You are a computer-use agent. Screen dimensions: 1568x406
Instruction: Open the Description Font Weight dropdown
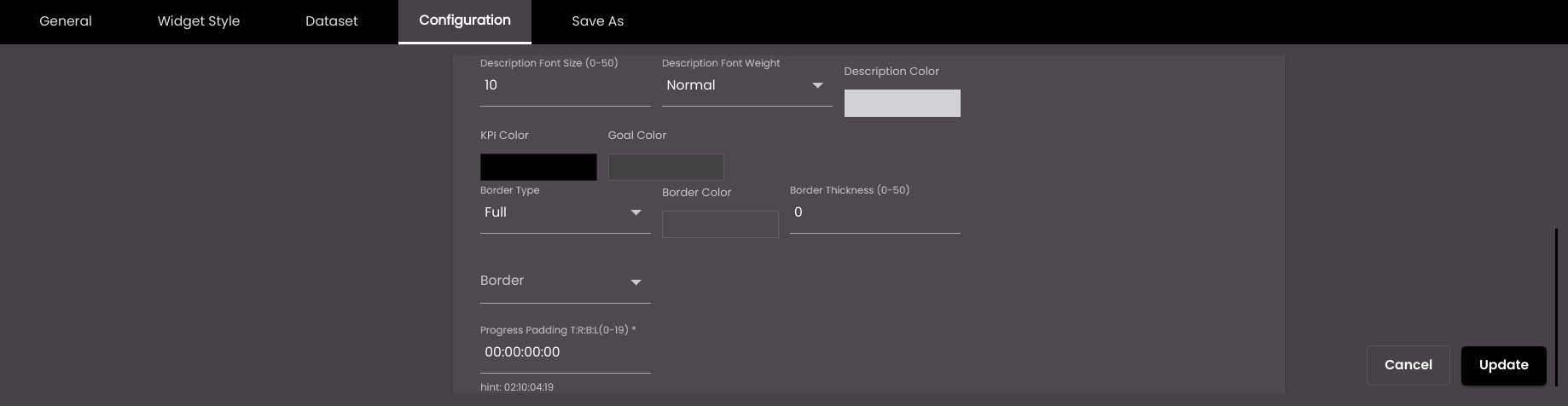coord(747,85)
